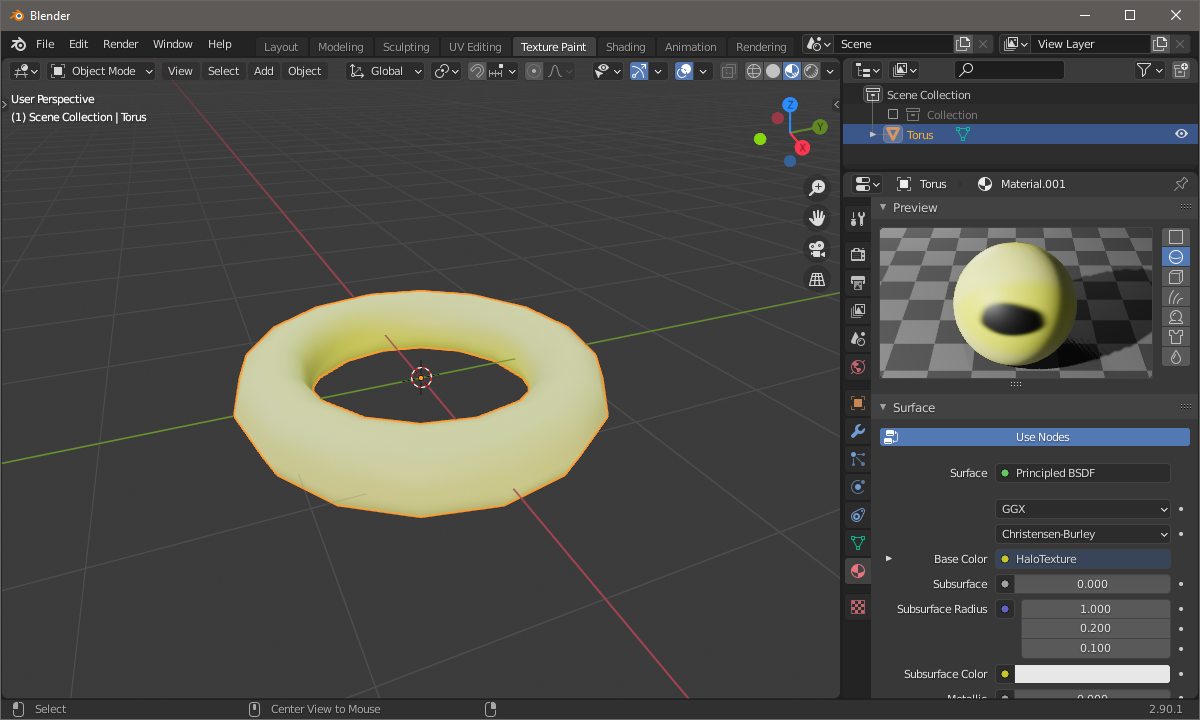
Task: Toggle the camera view in viewport
Action: click(x=817, y=248)
